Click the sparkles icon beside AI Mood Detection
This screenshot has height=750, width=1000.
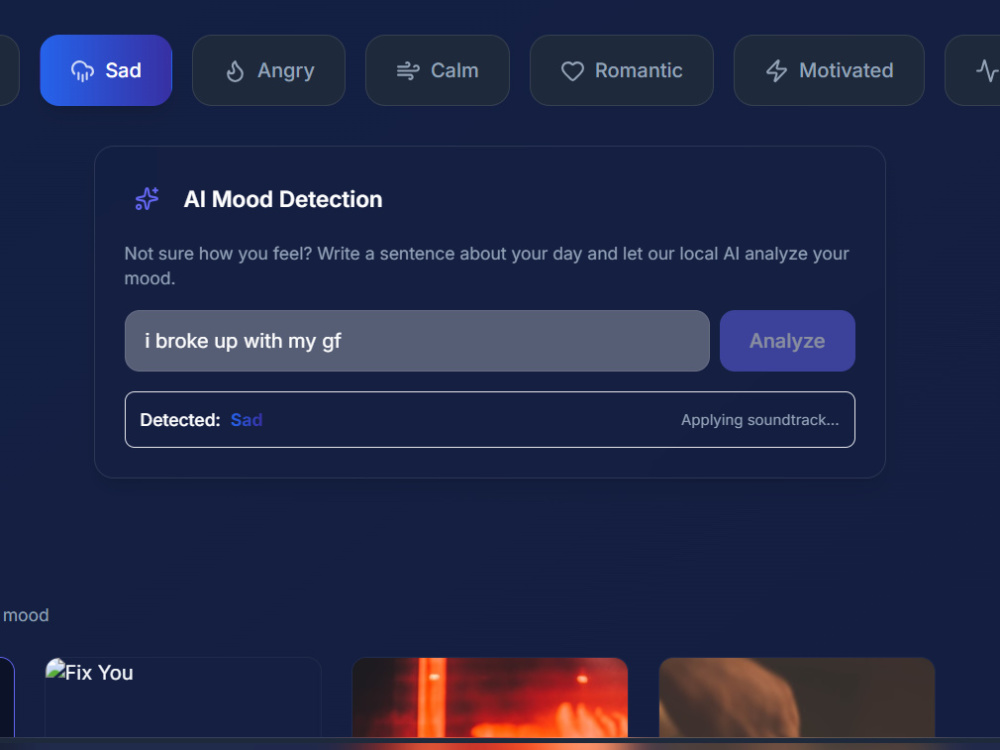pyautogui.click(x=147, y=199)
